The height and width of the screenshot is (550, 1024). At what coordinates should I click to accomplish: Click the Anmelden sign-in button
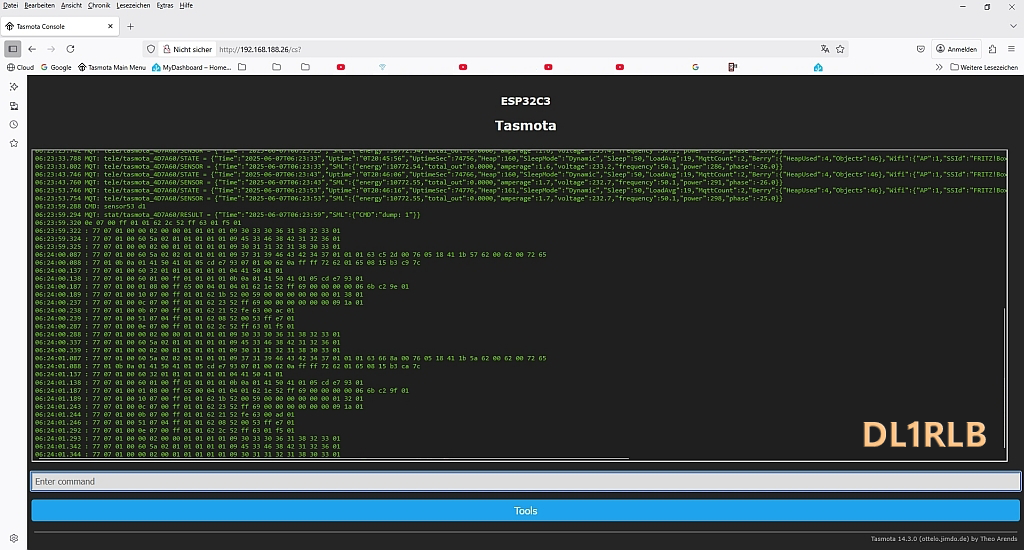coord(956,49)
